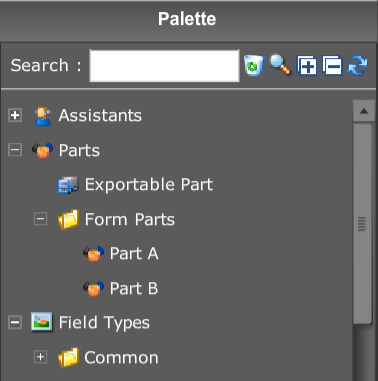Click the recycle bin clear-search icon
The height and width of the screenshot is (381, 378).
254,65
